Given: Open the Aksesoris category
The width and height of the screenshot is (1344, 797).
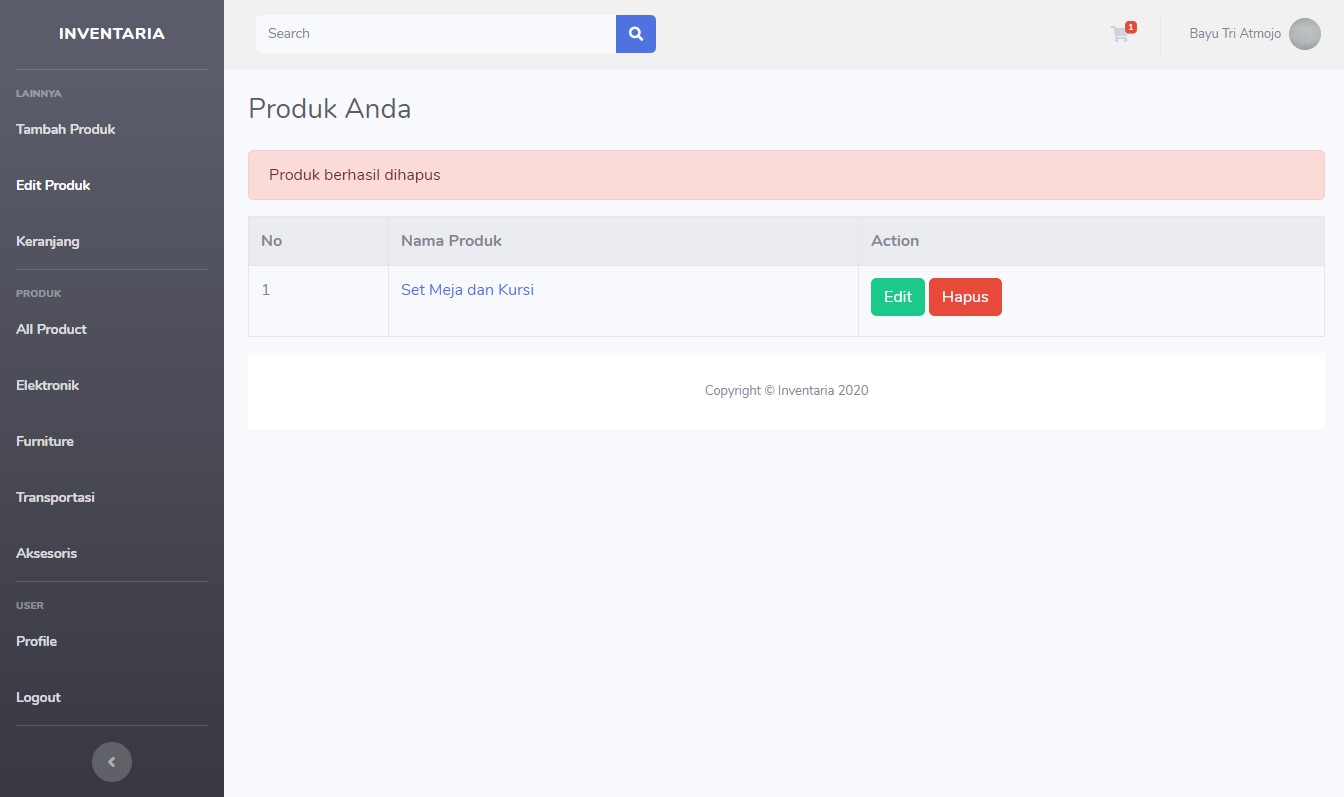Looking at the screenshot, I should click(46, 553).
